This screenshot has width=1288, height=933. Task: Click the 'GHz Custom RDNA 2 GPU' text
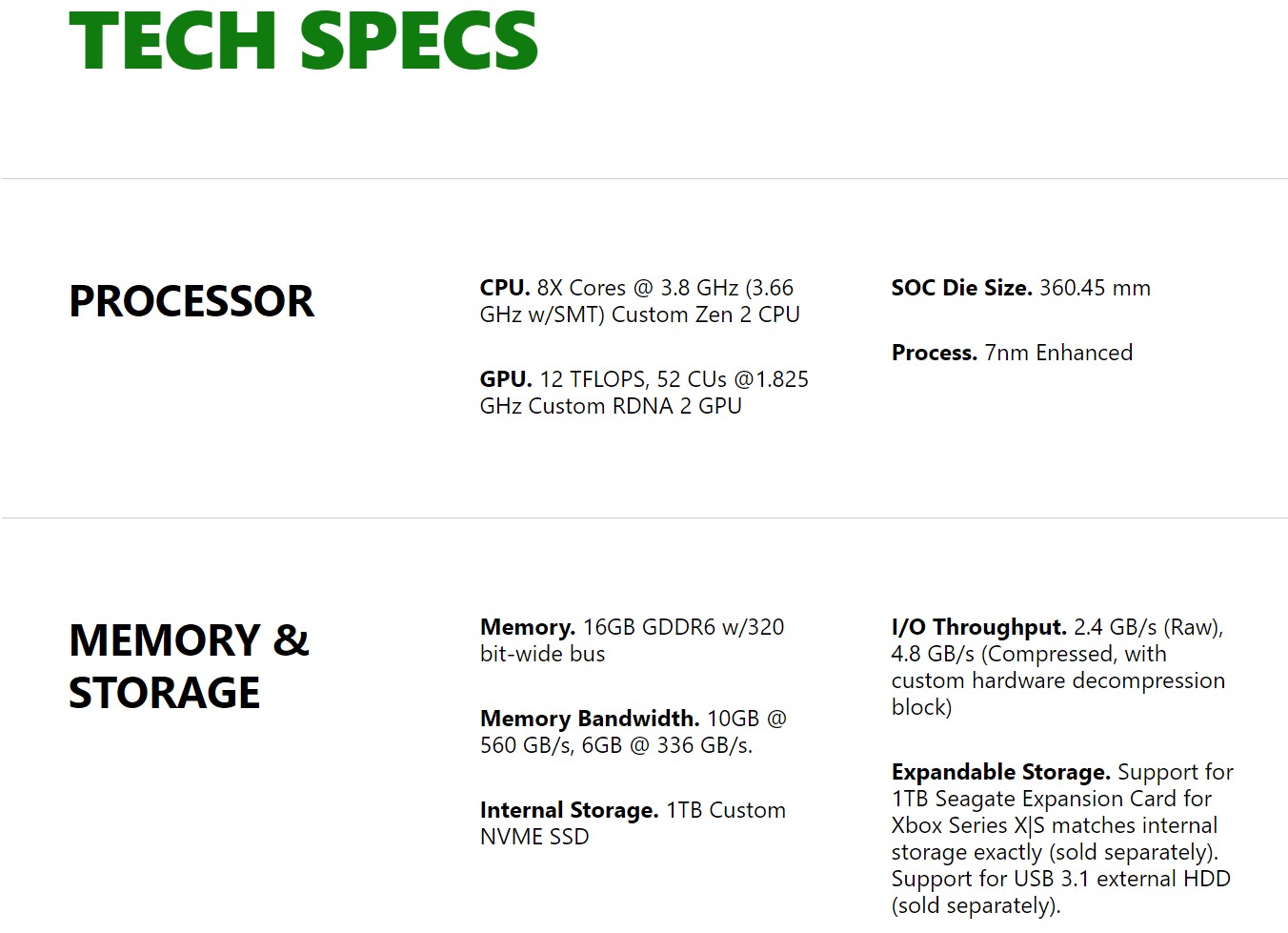[611, 406]
